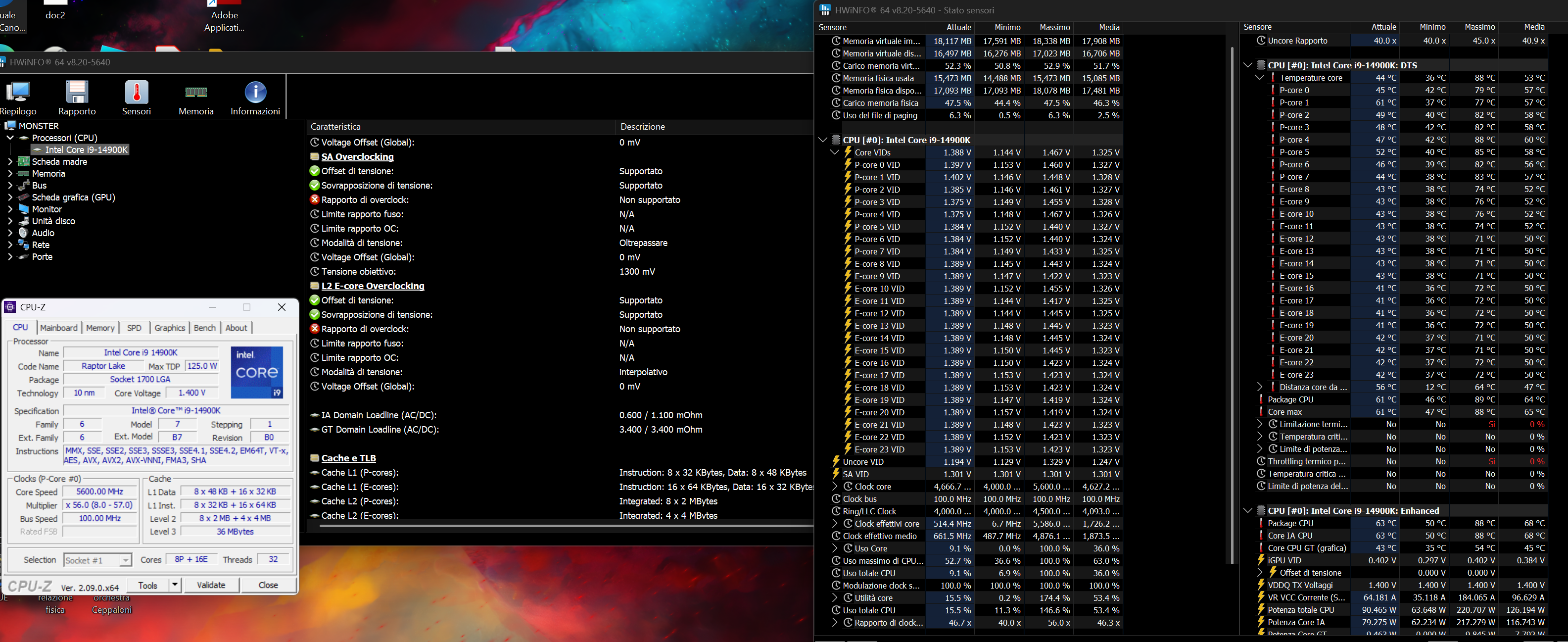Click the horizontal scrollbar under the details list
The width and height of the screenshot is (1568, 642).
[x=565, y=527]
